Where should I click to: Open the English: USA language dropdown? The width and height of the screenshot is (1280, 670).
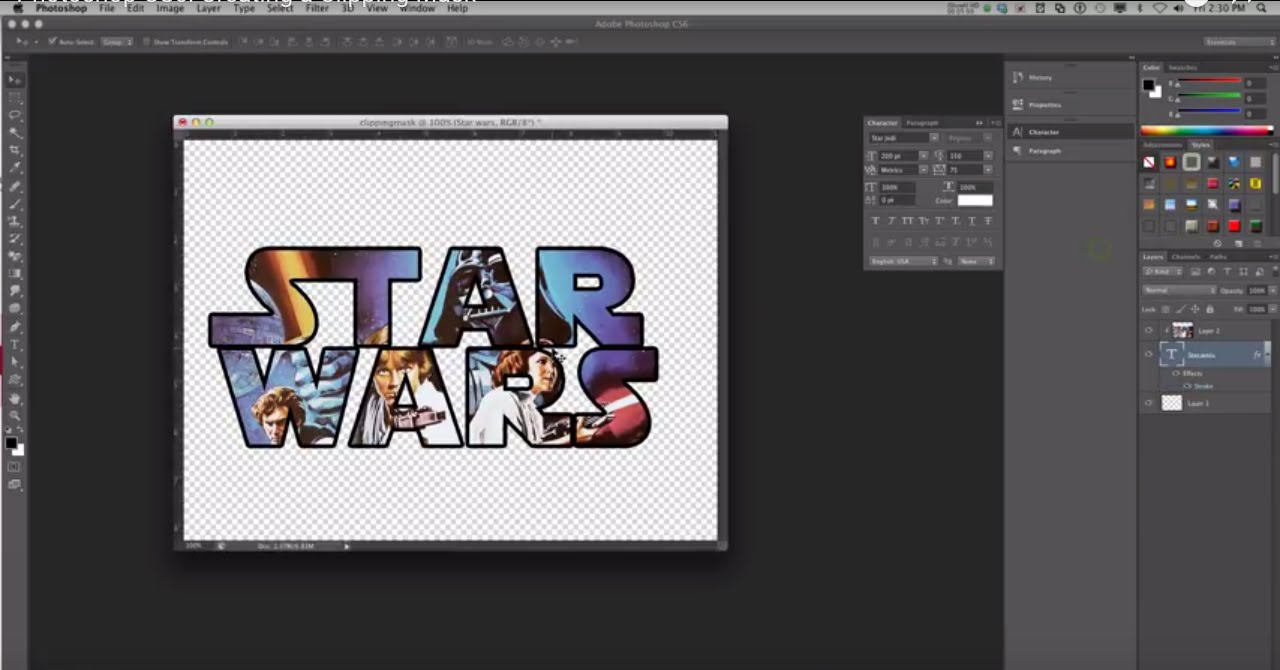[904, 261]
